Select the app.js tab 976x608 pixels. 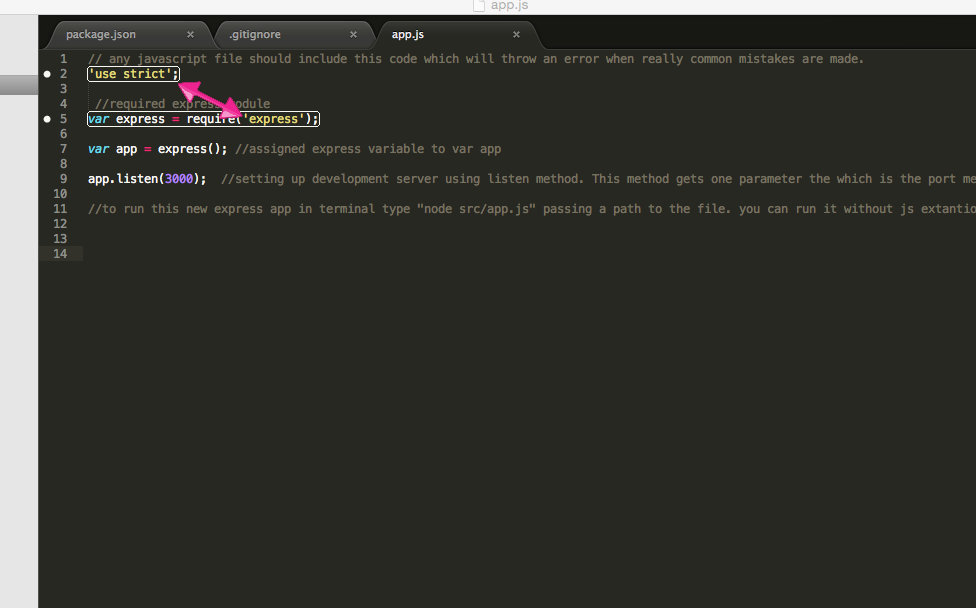(408, 34)
